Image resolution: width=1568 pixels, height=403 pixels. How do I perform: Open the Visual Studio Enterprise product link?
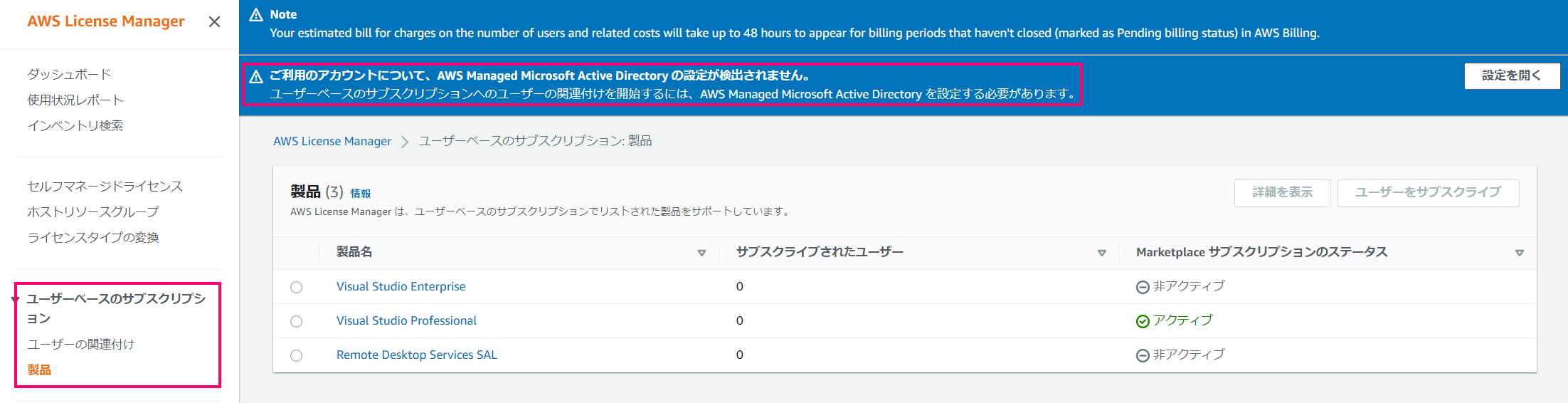[x=401, y=286]
